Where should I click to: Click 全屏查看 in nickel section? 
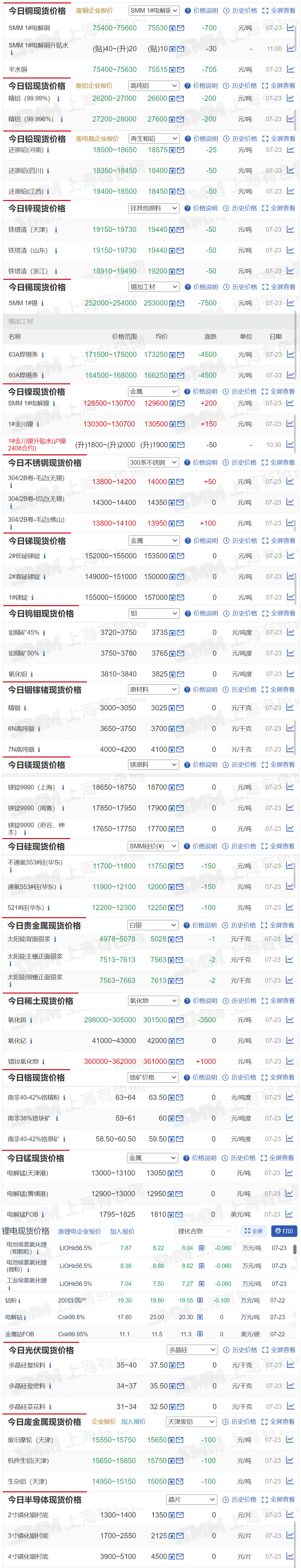click(x=278, y=391)
